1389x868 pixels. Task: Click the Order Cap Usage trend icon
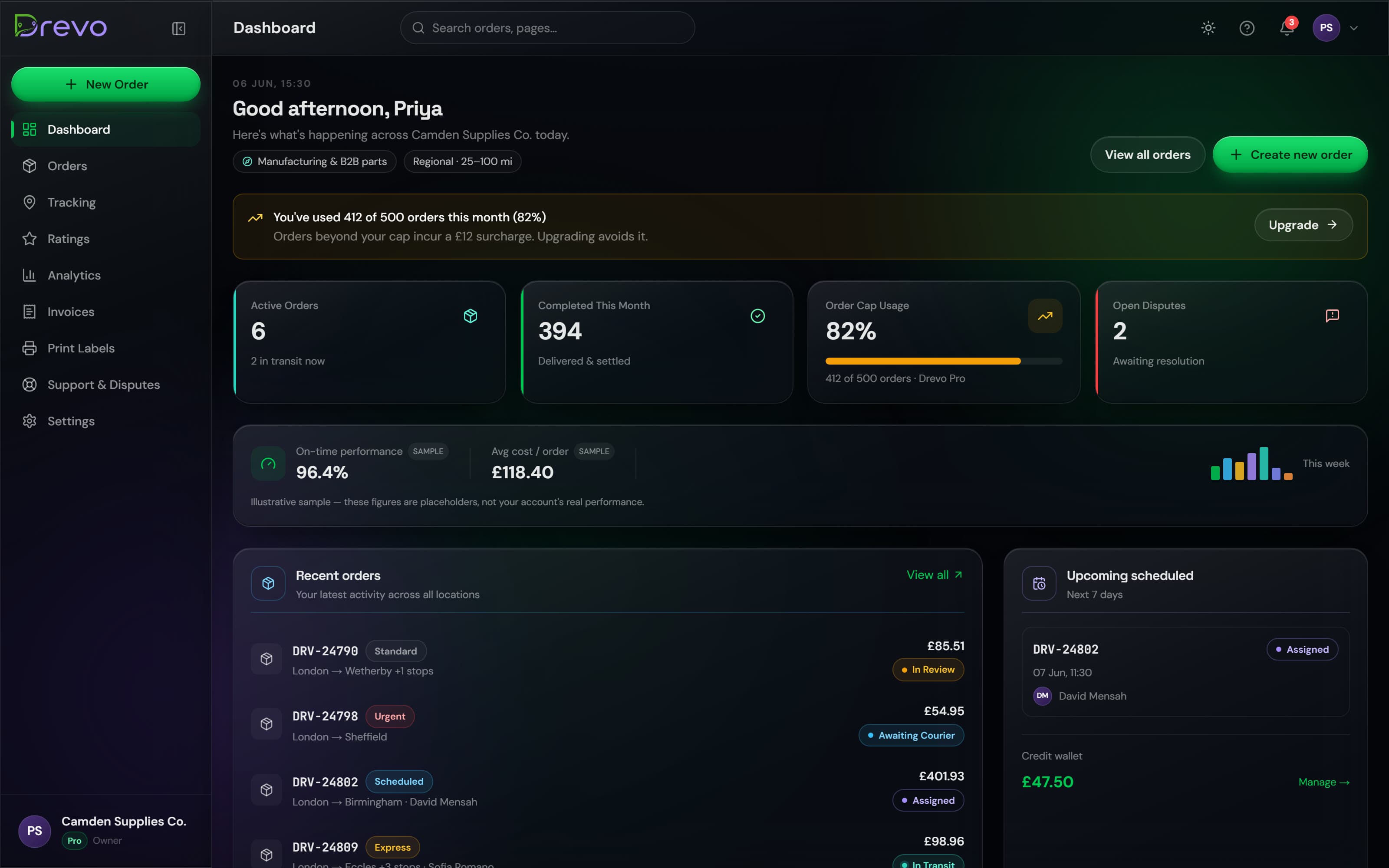coord(1045,316)
